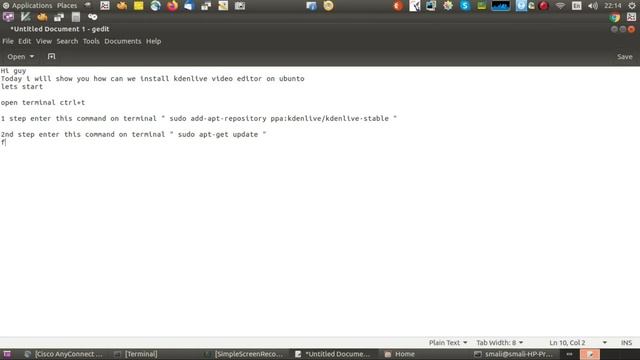Open the View menu

tap(44, 41)
